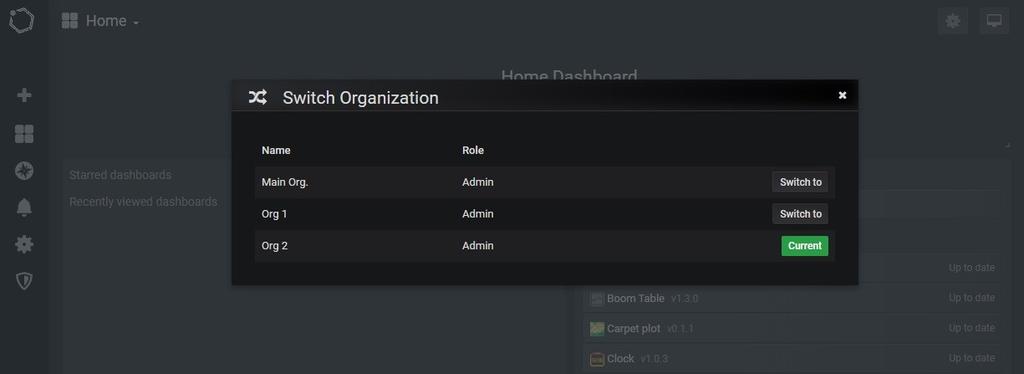
Task: Click the Grafana logo in sidebar
Action: 22,20
